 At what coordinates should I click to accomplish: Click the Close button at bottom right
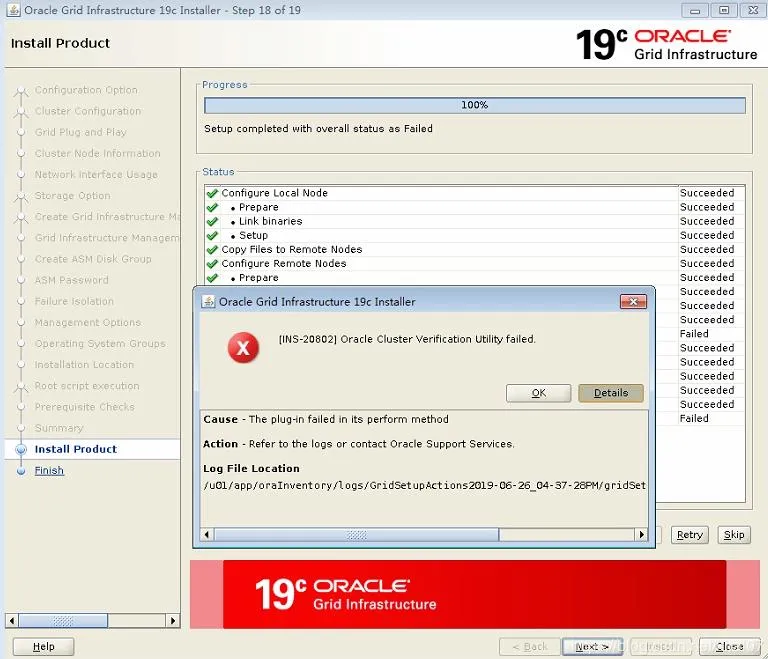point(729,647)
